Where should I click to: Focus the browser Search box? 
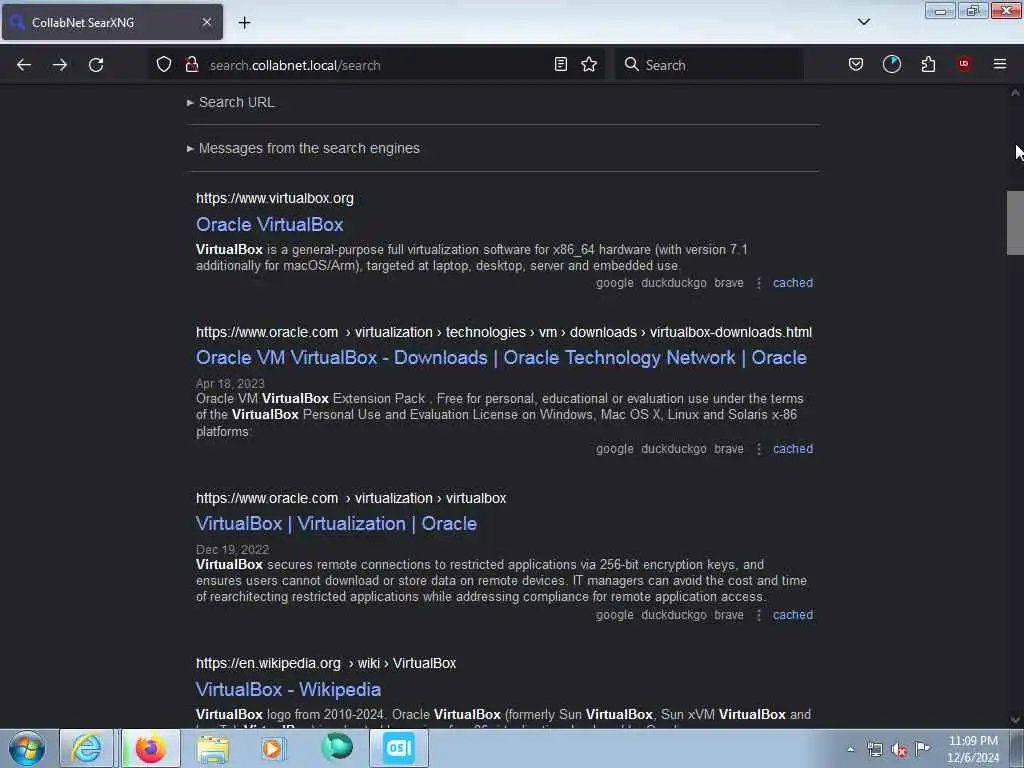709,65
